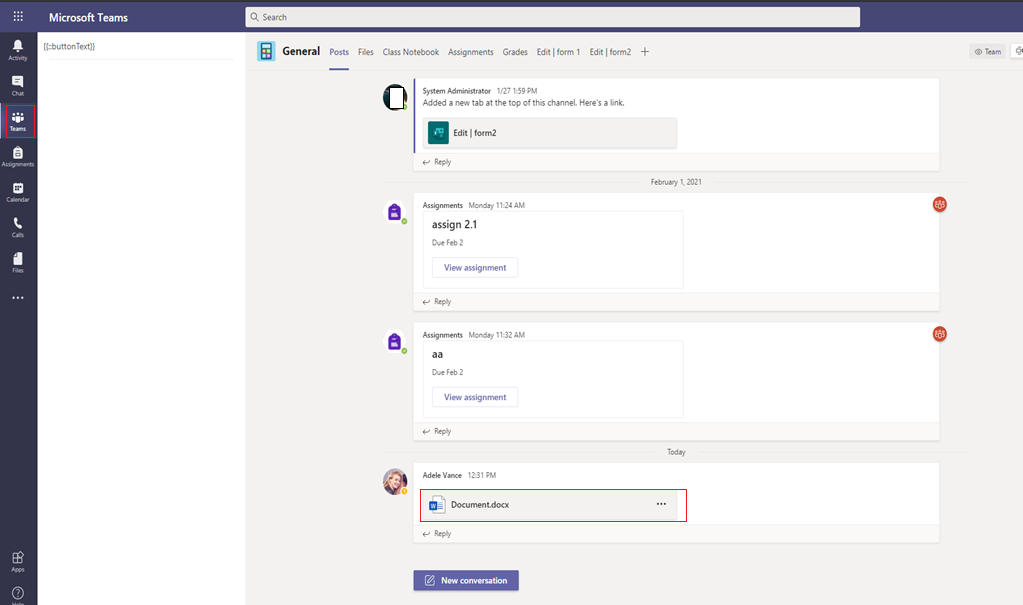Screen dimensions: 1023x605
Task: Click System Administrator's avatar
Action: pyautogui.click(x=395, y=97)
